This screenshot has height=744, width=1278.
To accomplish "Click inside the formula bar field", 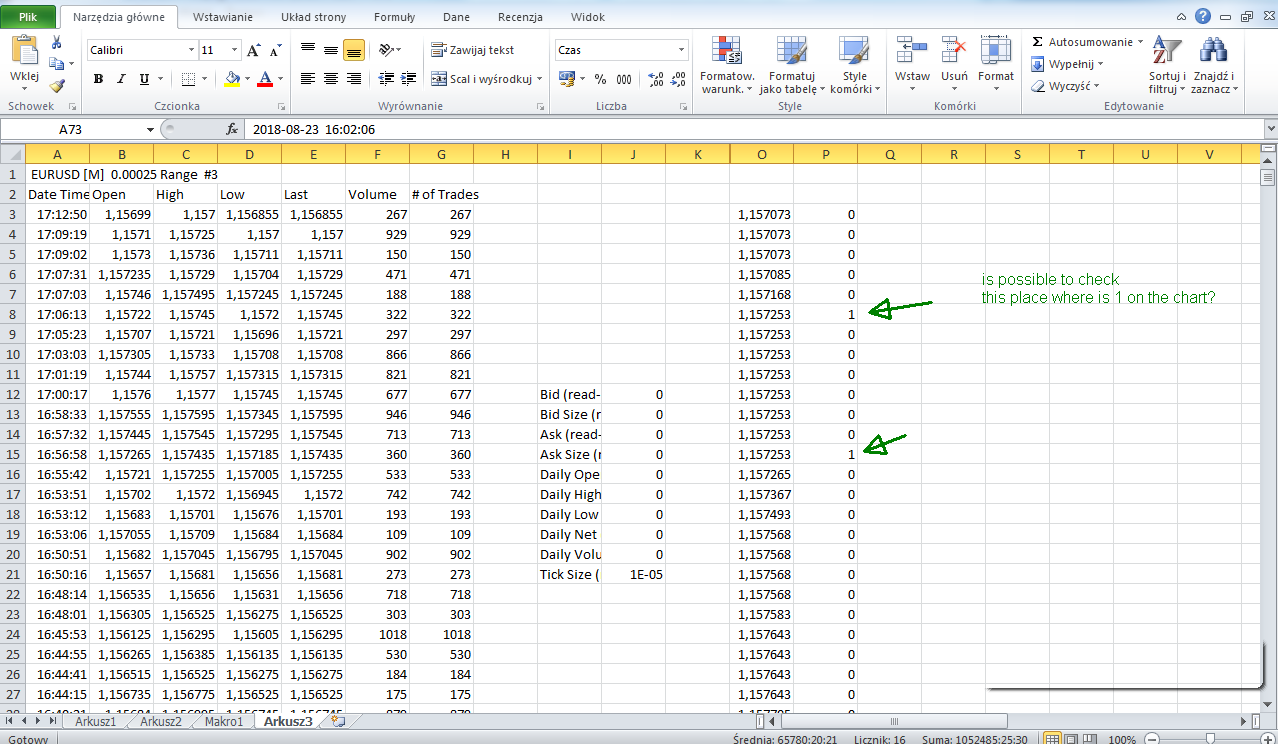I will click(700, 129).
